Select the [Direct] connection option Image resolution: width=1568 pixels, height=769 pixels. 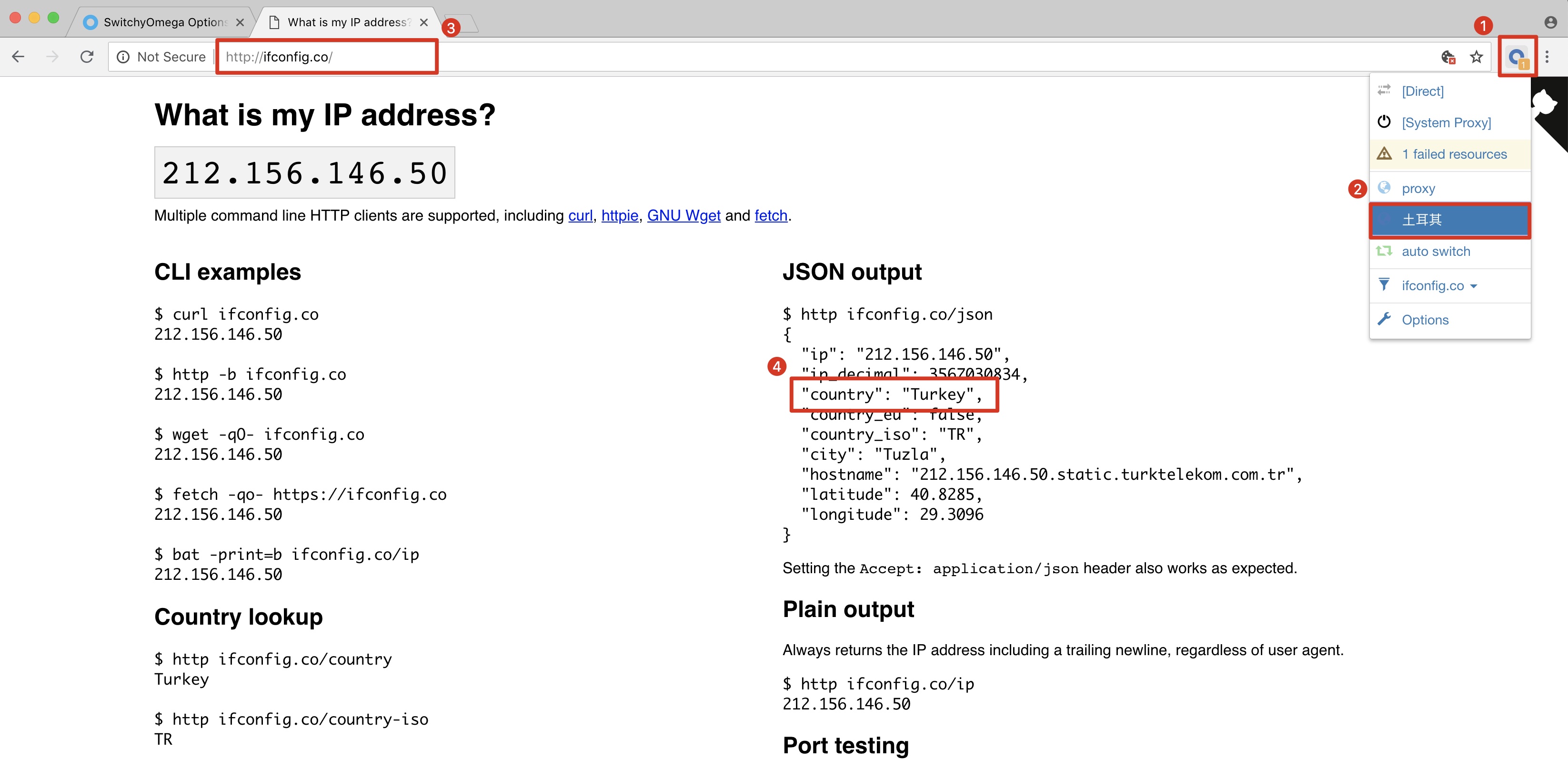click(1422, 91)
